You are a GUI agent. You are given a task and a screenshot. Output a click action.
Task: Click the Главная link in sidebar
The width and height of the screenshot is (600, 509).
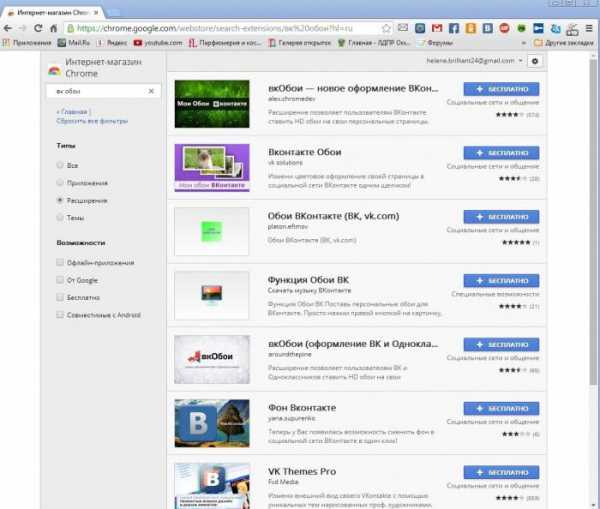tap(74, 112)
